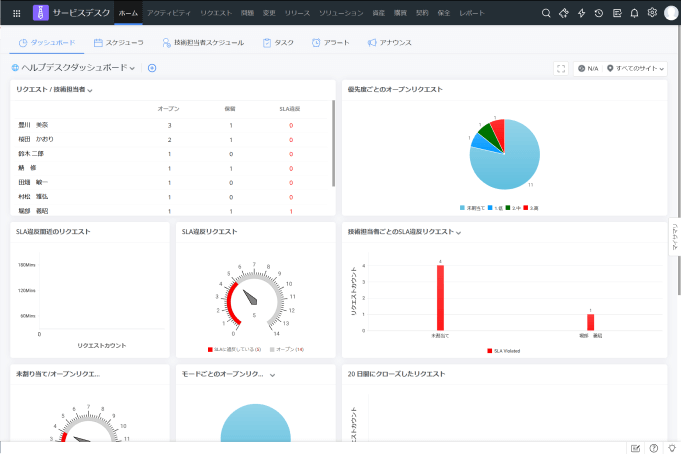Click the lightbulb tips icon in footer
The image size is (681, 454).
(x=672, y=448)
